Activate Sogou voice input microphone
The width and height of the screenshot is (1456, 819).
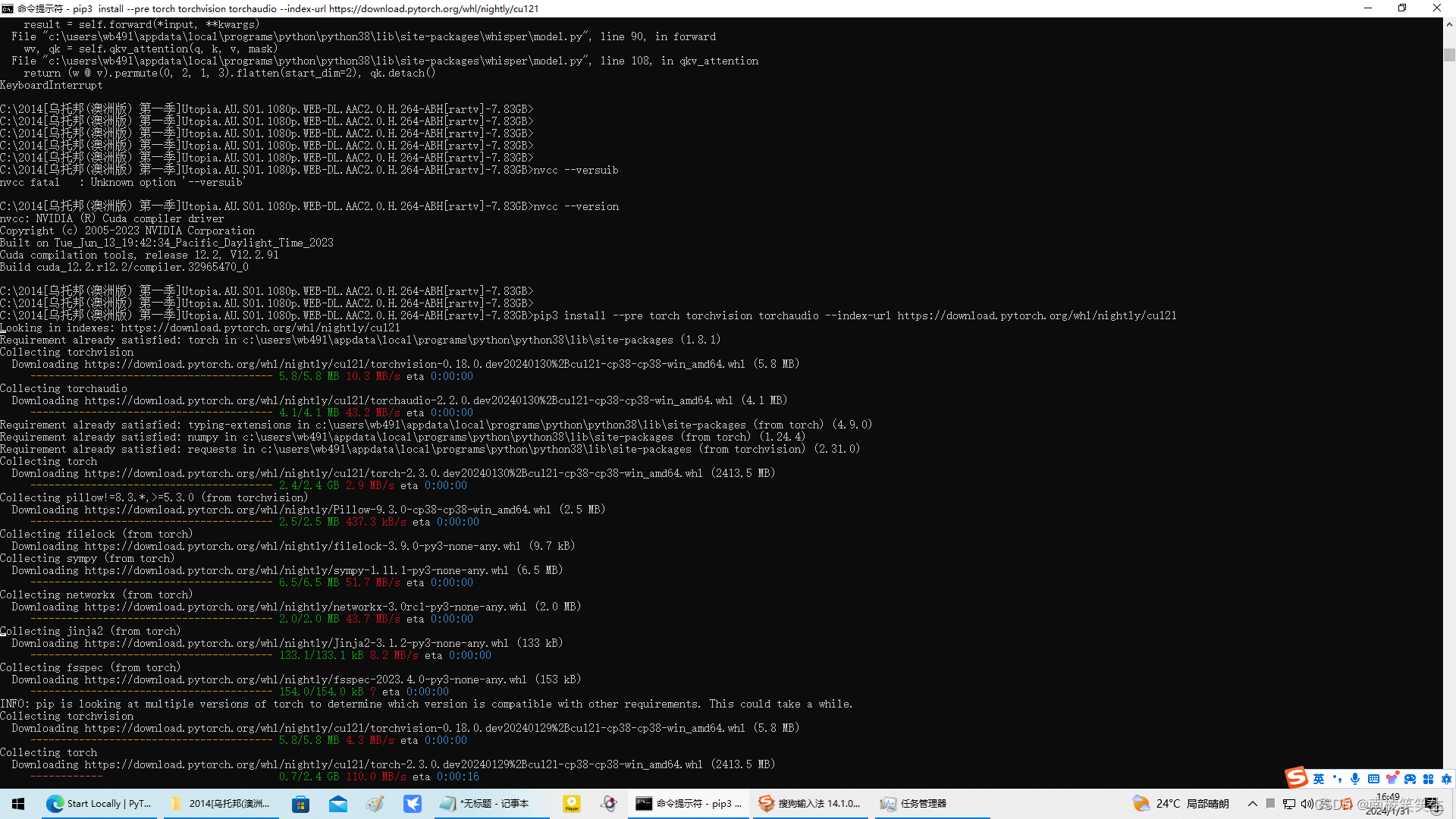[1355, 779]
